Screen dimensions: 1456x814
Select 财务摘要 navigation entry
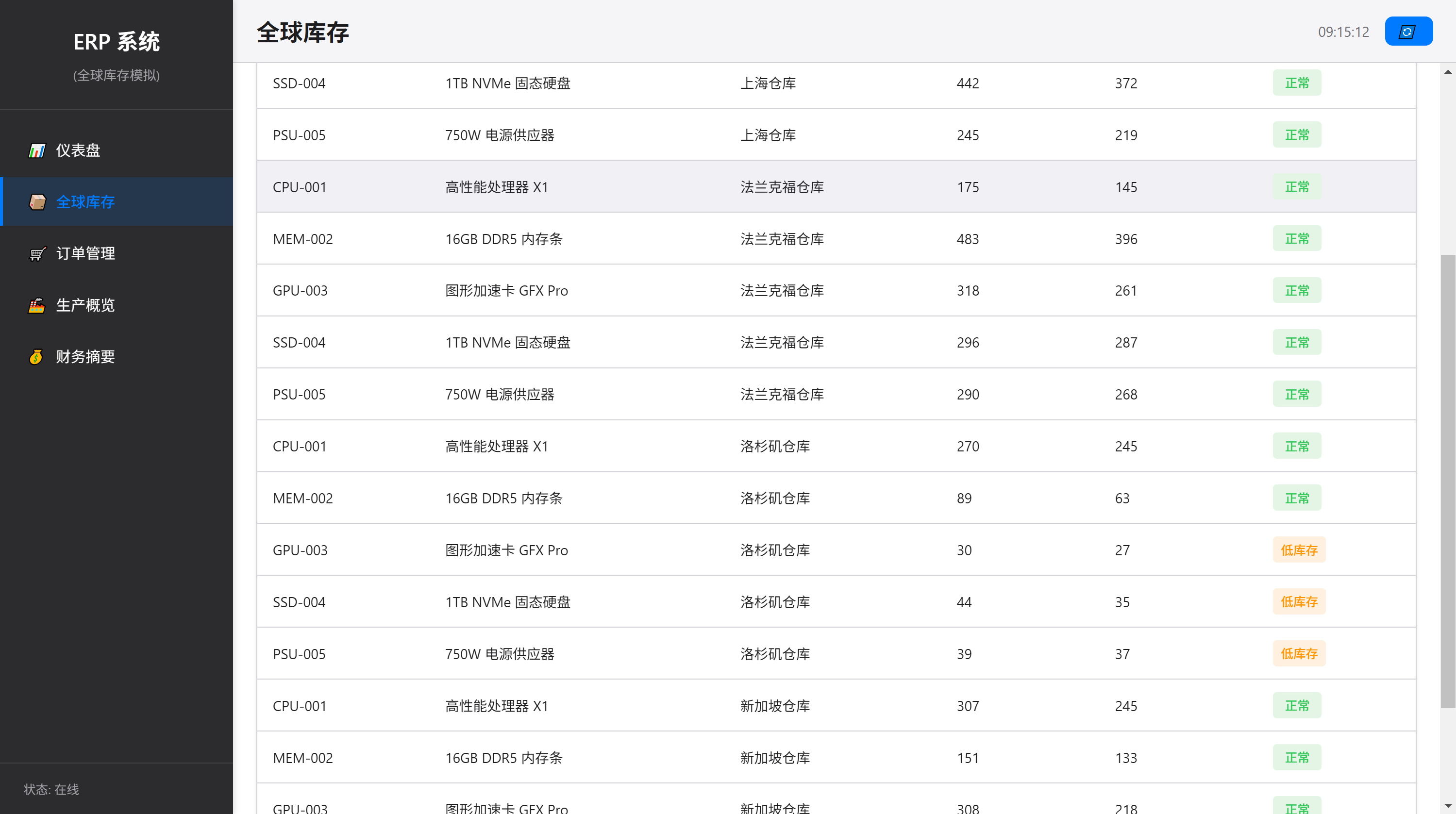[x=85, y=357]
